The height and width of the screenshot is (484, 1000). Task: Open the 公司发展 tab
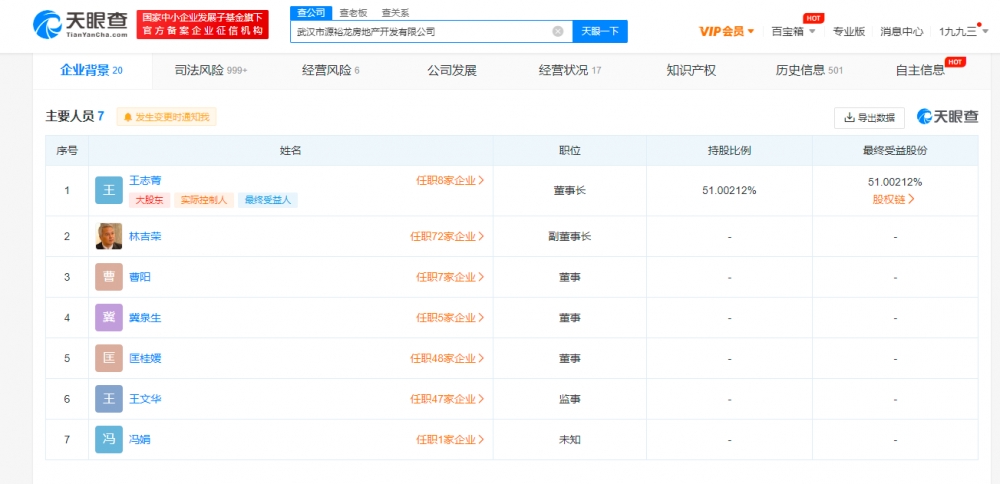(452, 71)
